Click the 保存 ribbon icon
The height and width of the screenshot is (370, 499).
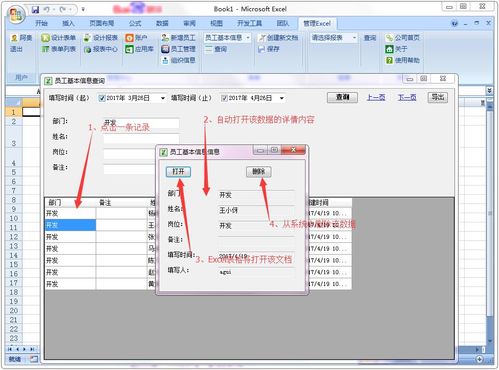262,49
